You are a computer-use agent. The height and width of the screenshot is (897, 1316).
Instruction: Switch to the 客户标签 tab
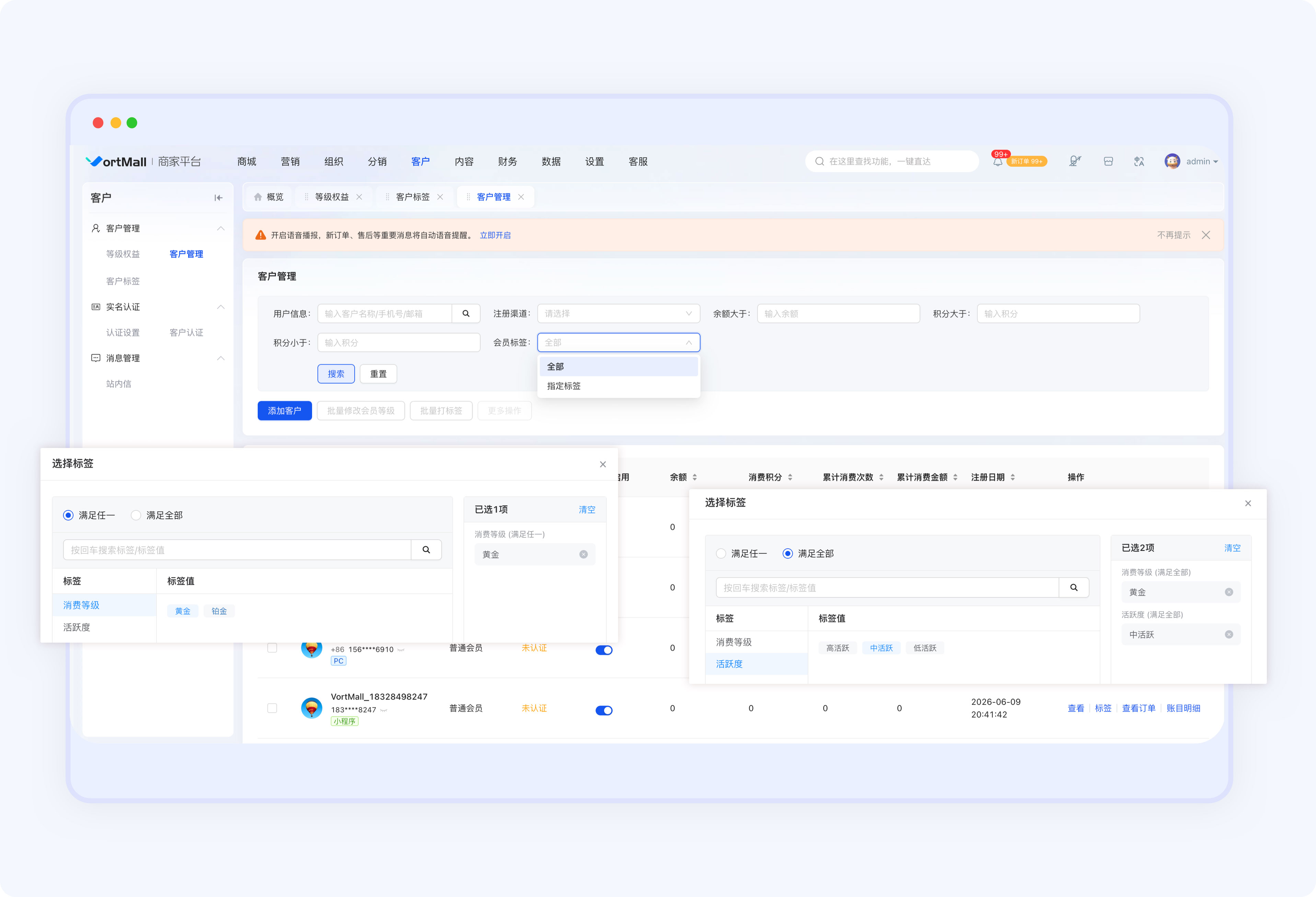(x=412, y=196)
